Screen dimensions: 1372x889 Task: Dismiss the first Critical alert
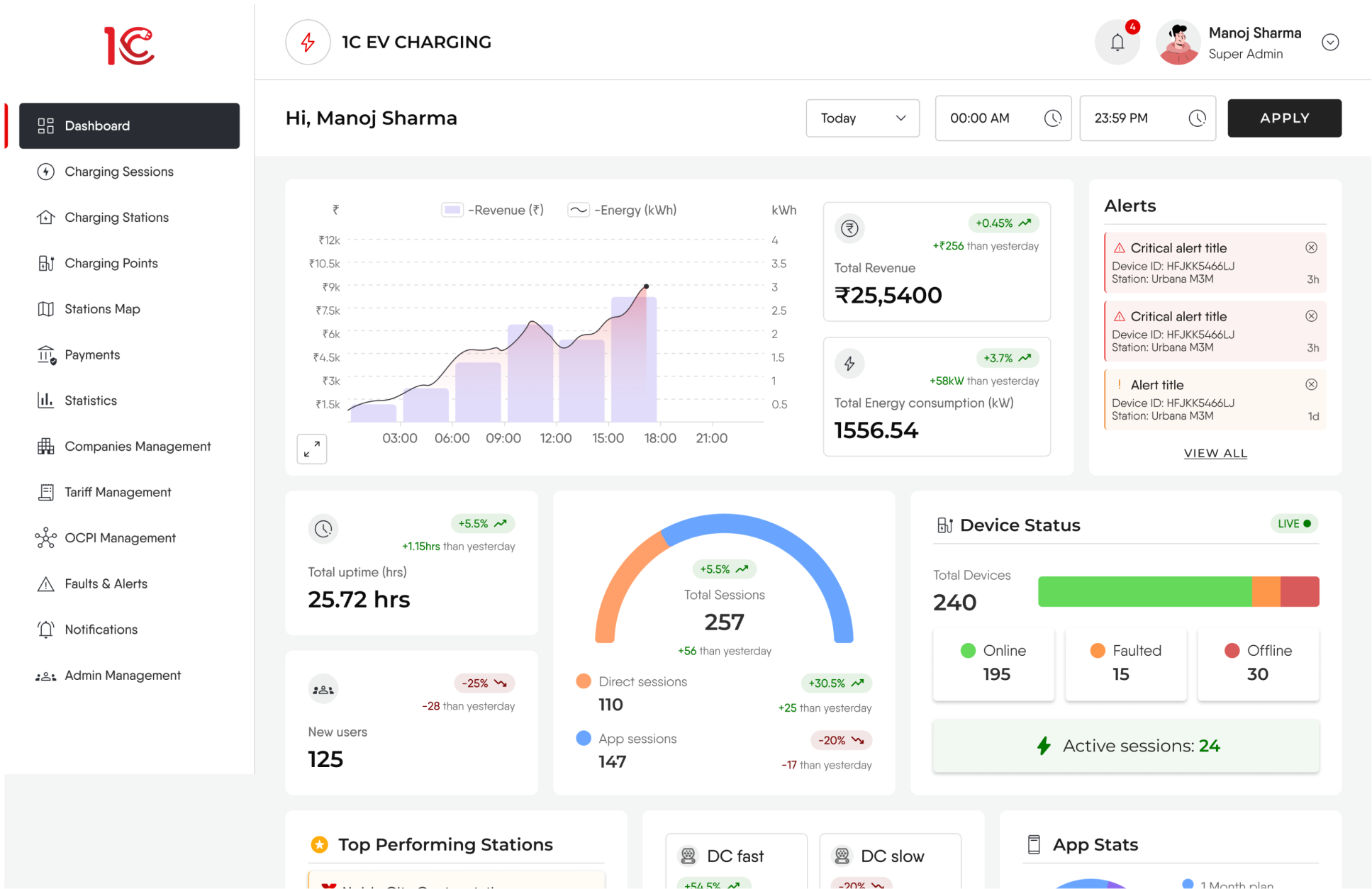pyautogui.click(x=1311, y=247)
